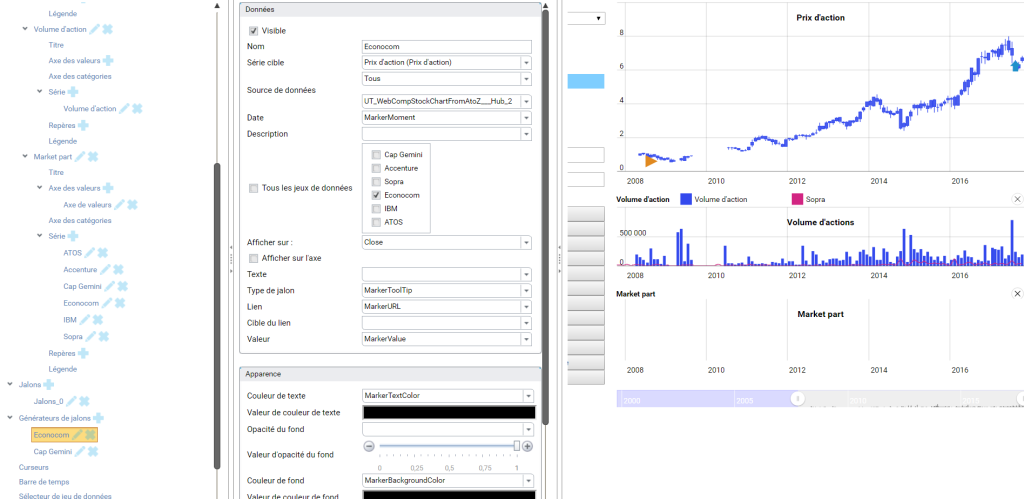Enable Tous les jeux de données checkbox

[x=253, y=188]
